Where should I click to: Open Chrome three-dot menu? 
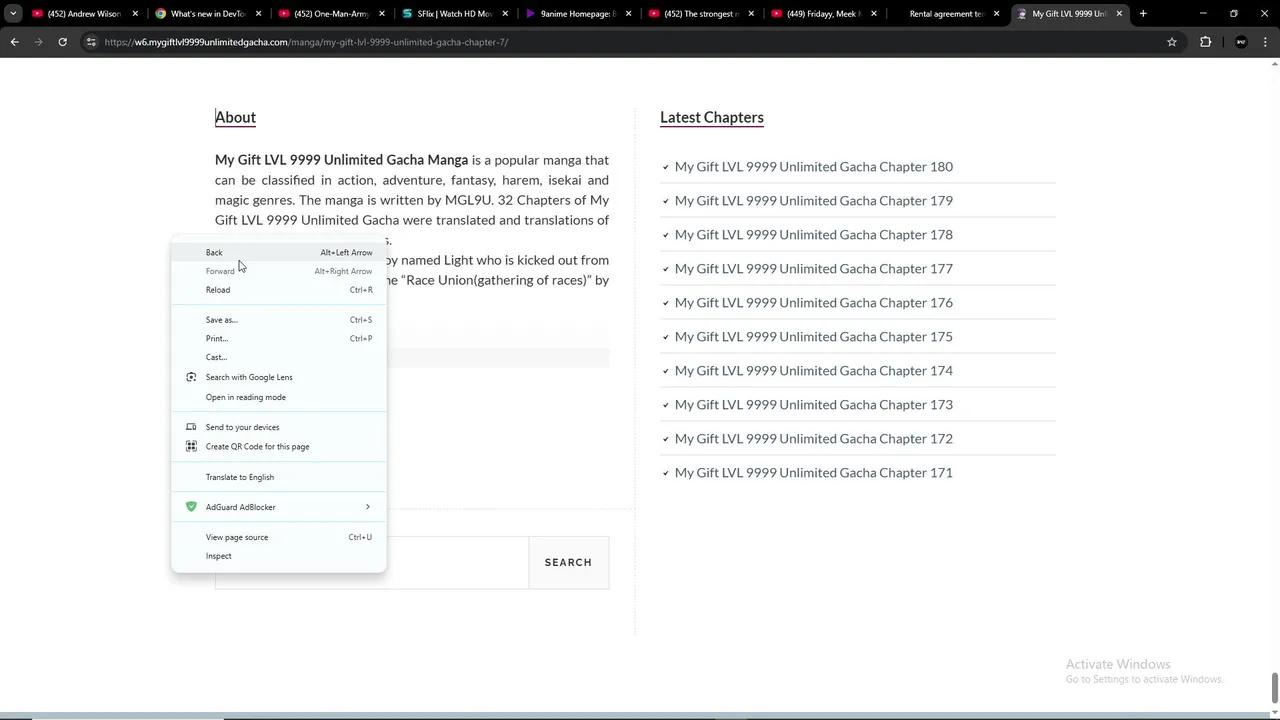(1266, 42)
